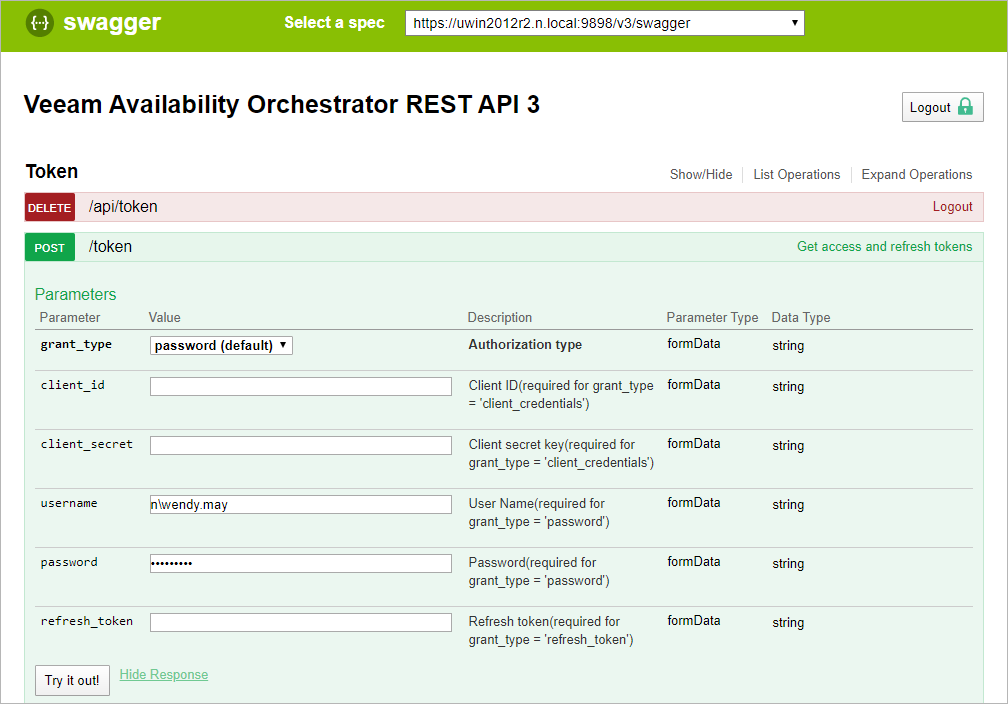Viewport: 1008px width, 704px height.
Task: Click the Try it out! button
Action: (x=72, y=680)
